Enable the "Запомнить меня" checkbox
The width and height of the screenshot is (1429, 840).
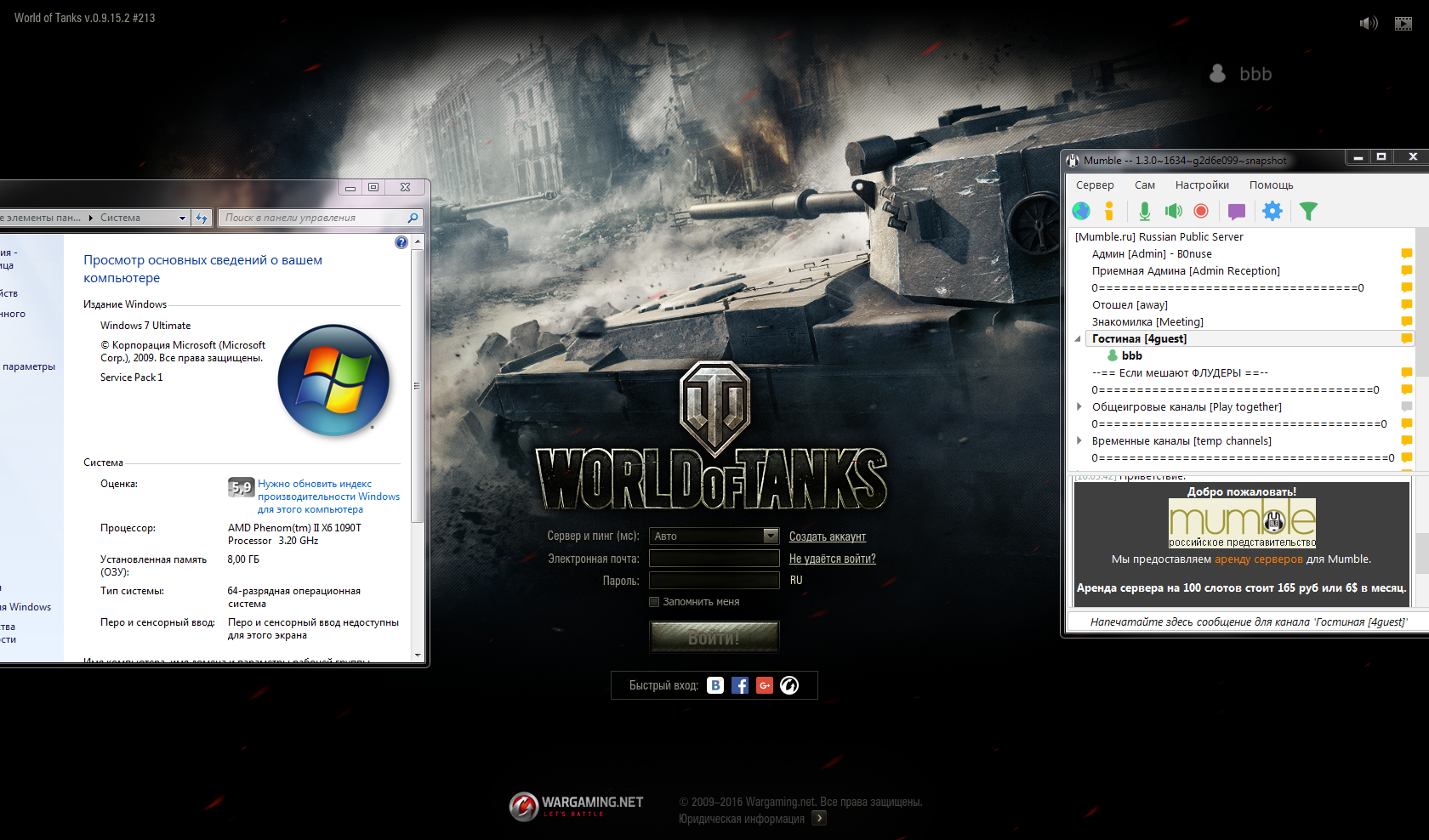654,602
